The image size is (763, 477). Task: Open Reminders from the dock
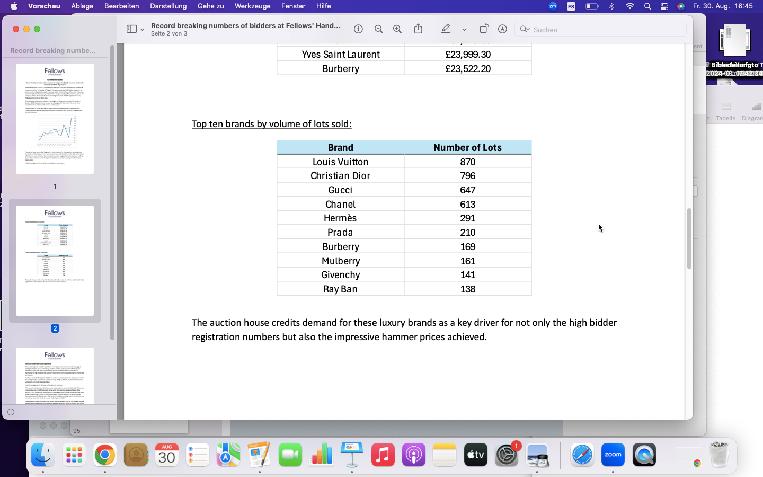point(198,455)
